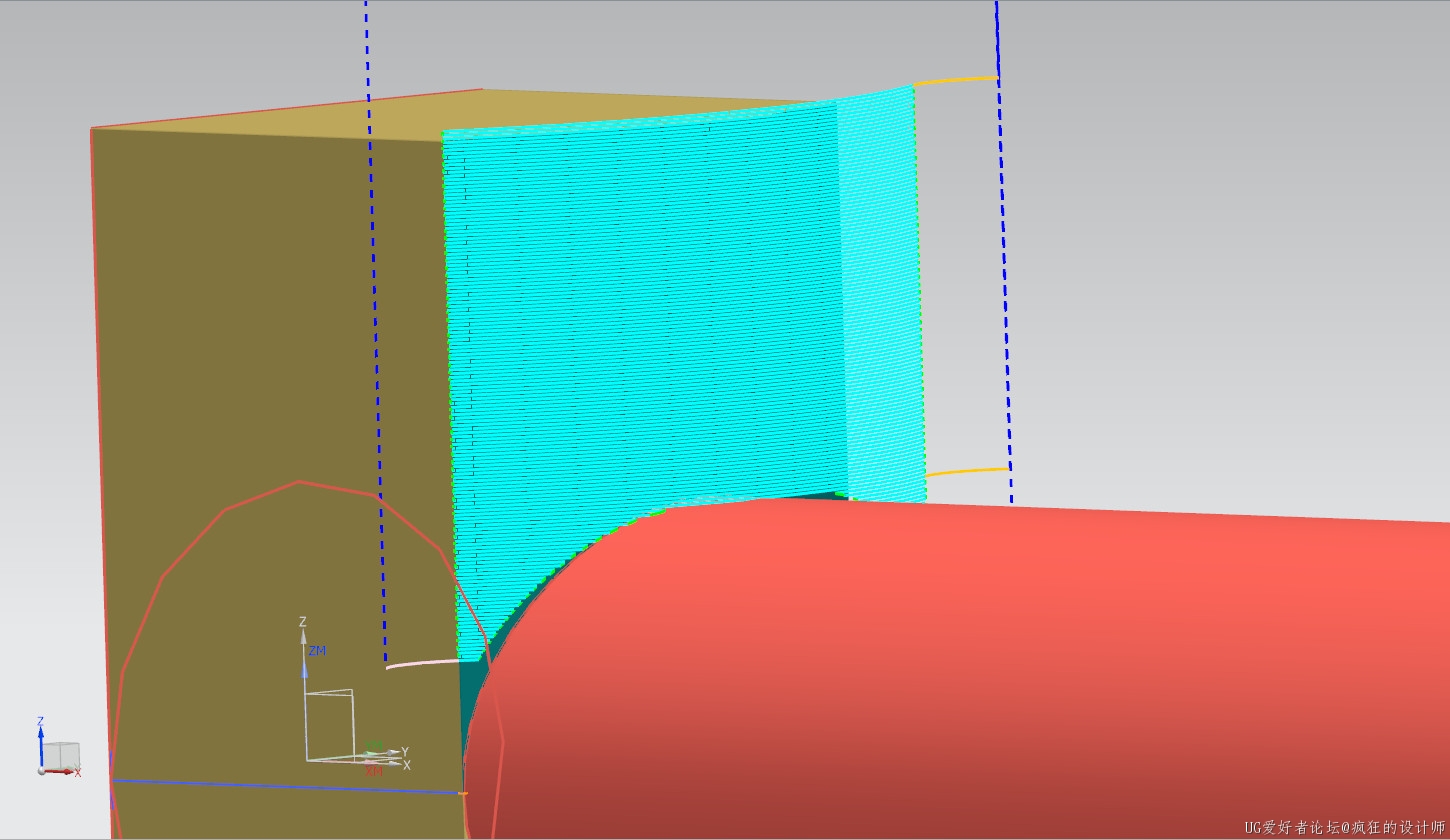
Task: Pick the lower yellow arc move
Action: (967, 471)
